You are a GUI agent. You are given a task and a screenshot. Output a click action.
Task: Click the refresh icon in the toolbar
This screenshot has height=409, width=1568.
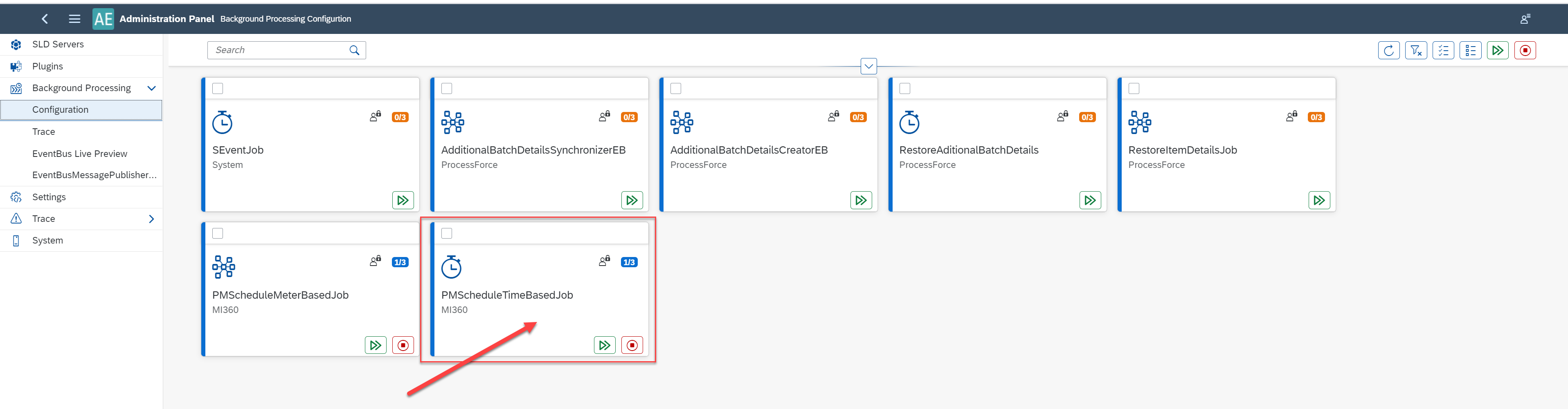1388,50
